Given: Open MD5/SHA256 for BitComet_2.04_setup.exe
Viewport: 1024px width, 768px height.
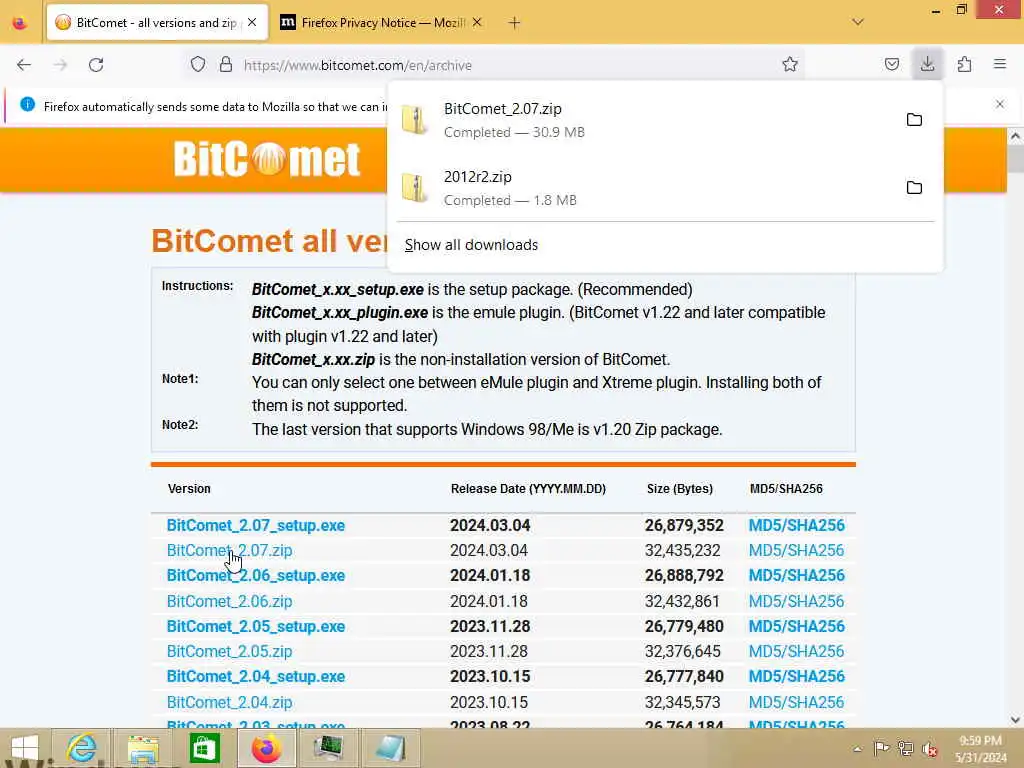Looking at the screenshot, I should (x=796, y=677).
